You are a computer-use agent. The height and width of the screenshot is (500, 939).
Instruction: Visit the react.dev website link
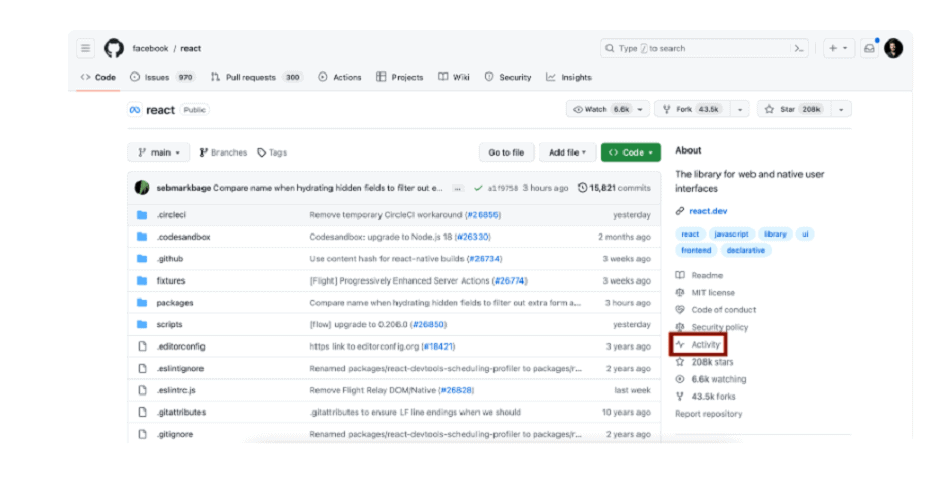[x=708, y=211]
